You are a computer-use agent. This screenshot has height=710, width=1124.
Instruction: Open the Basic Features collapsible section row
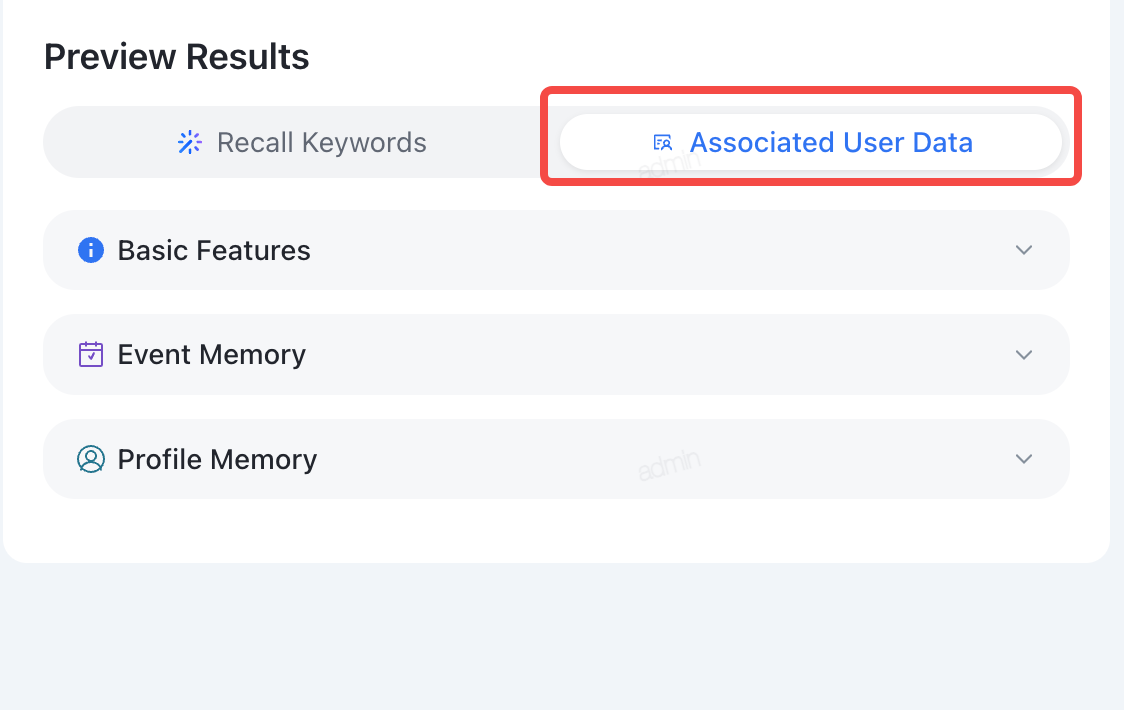point(556,250)
